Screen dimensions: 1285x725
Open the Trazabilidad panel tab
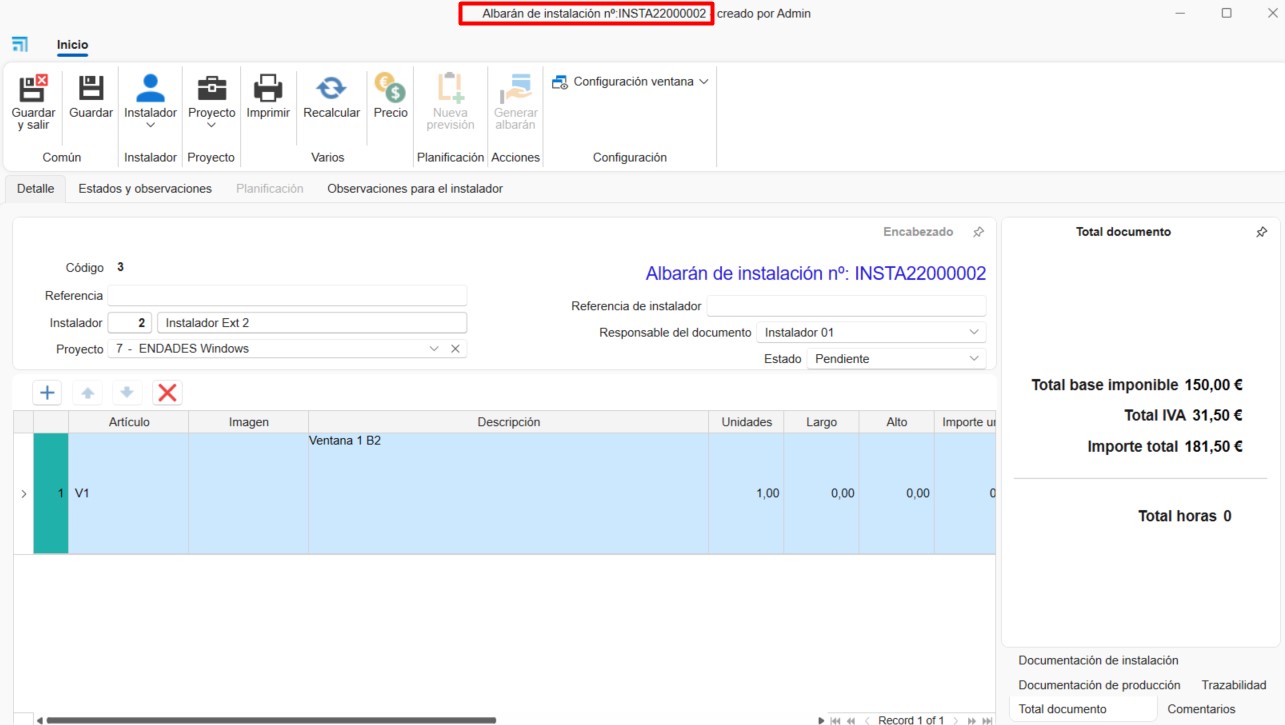tap(1233, 686)
